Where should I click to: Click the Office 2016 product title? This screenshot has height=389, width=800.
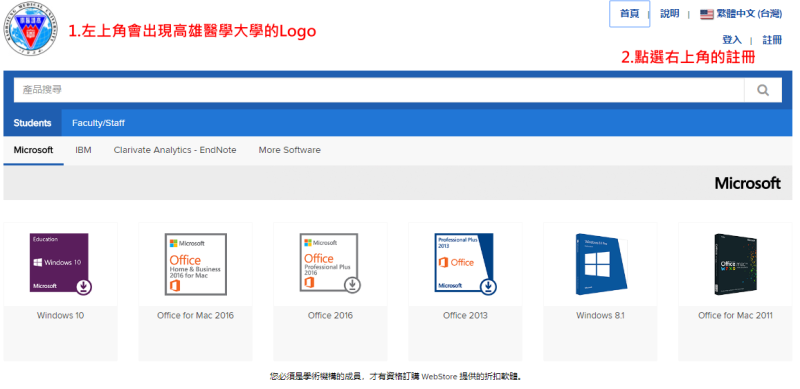(x=330, y=315)
